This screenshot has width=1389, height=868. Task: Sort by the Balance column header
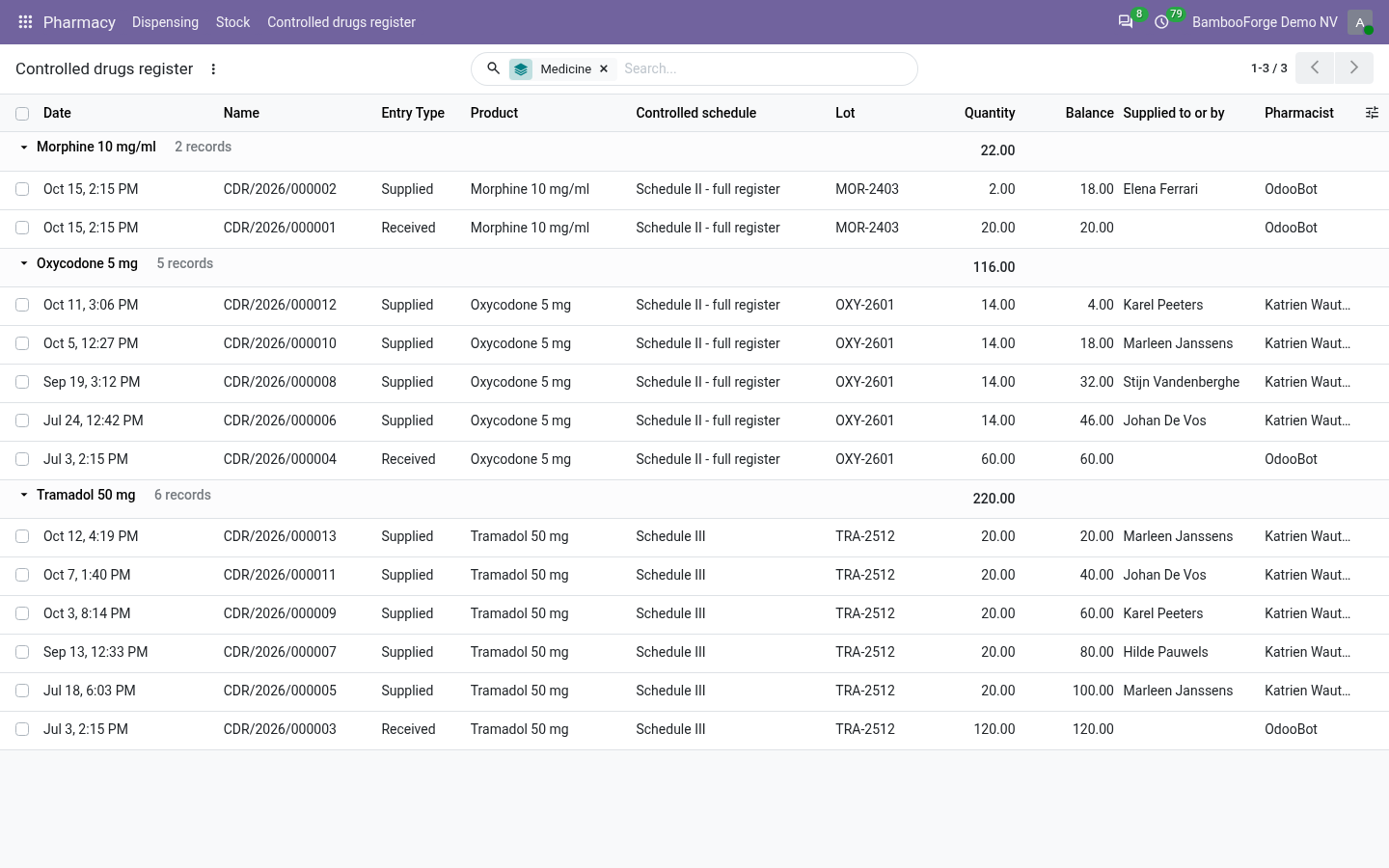coord(1089,113)
